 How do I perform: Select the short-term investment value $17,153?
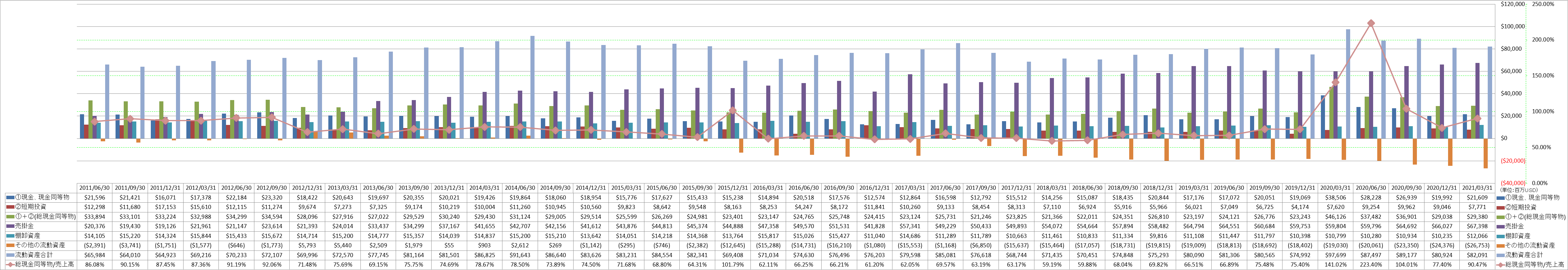click(166, 207)
